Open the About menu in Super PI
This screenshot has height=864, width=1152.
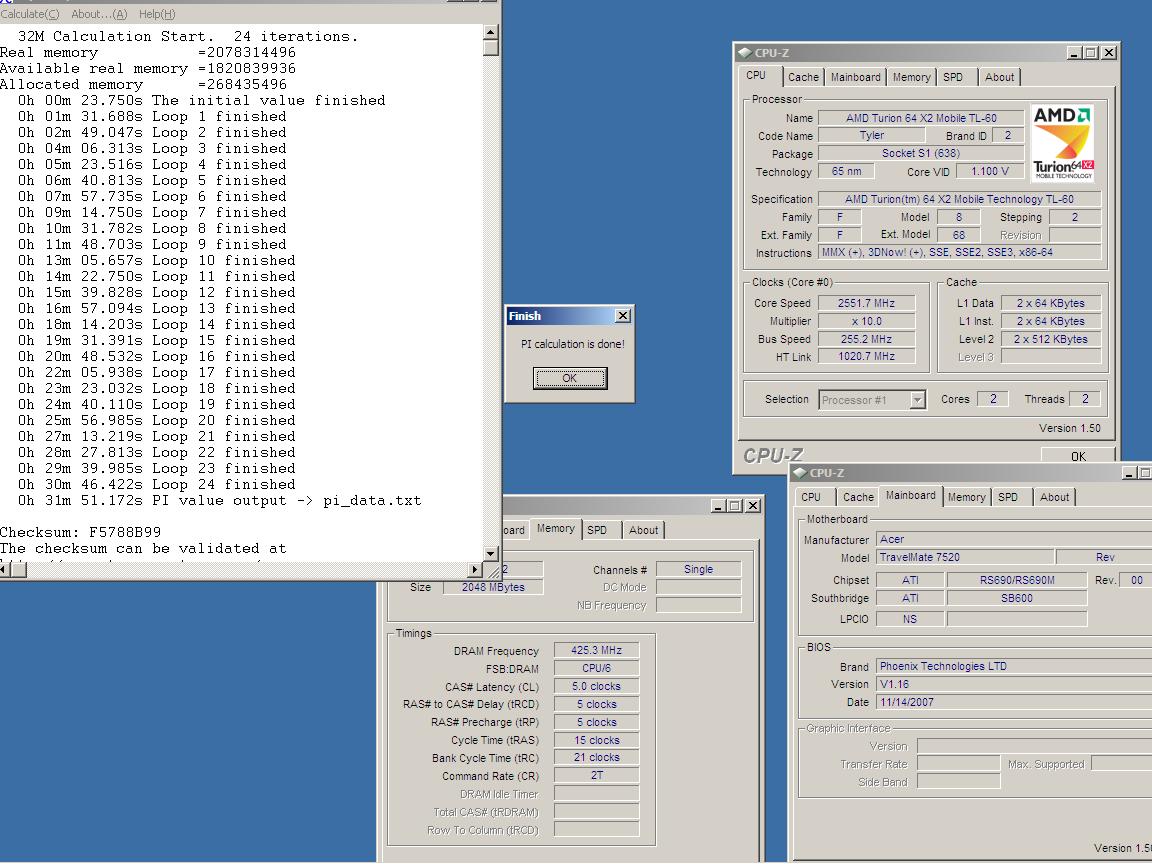pos(99,14)
